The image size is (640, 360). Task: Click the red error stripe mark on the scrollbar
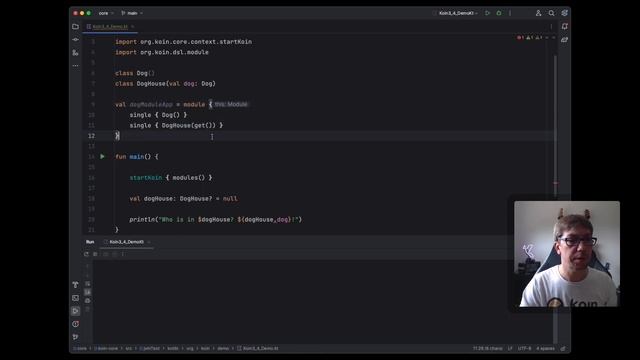click(x=556, y=183)
